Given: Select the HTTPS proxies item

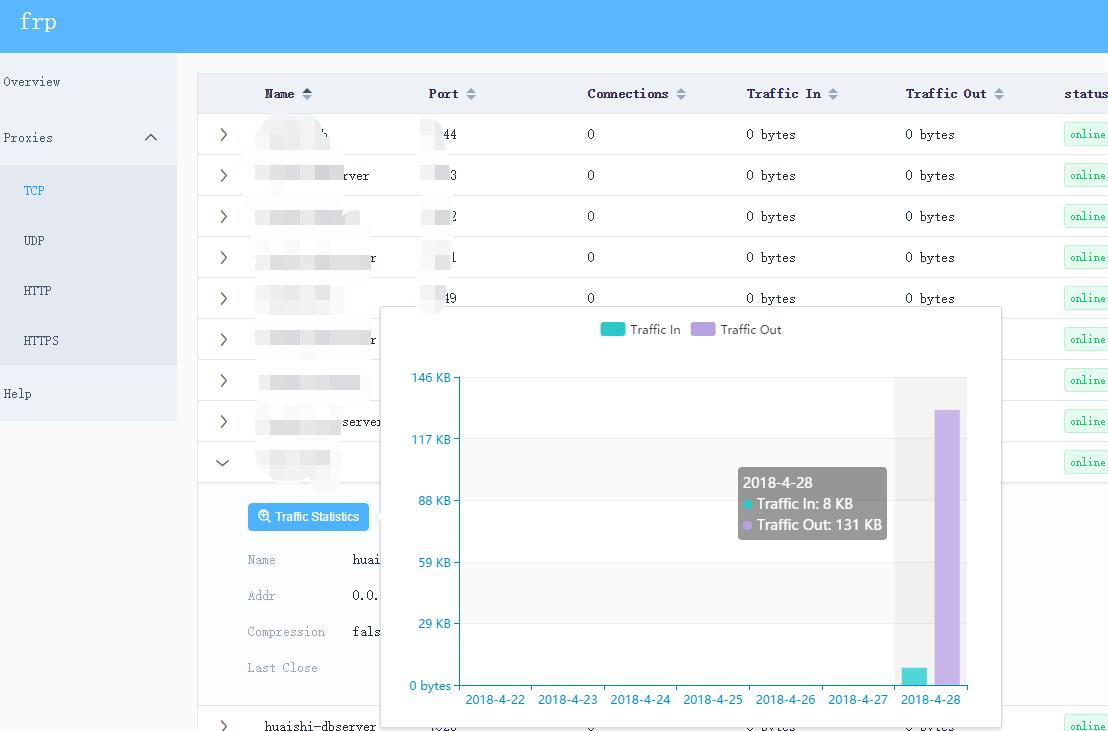Looking at the screenshot, I should point(41,341).
